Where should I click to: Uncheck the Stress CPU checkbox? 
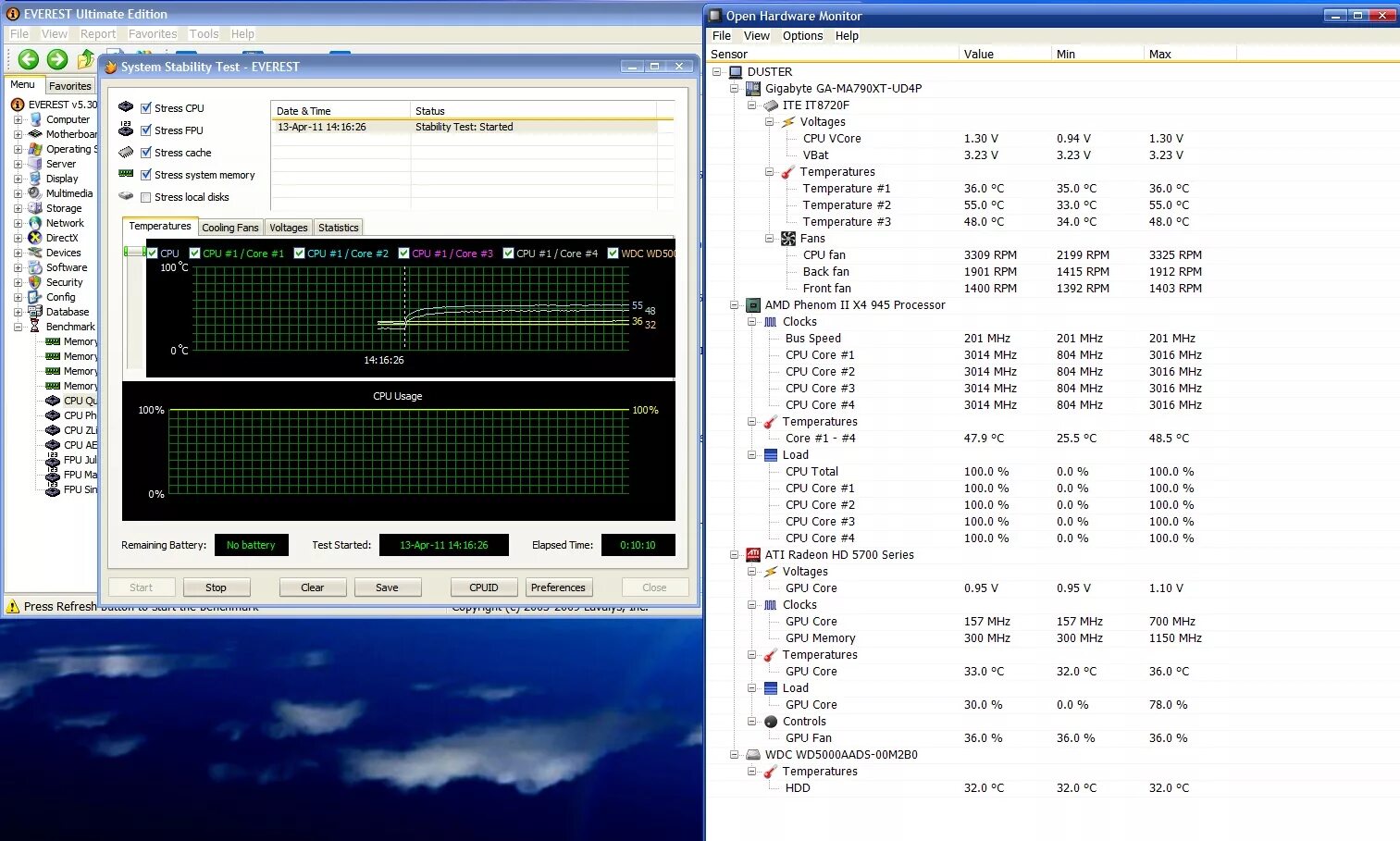[146, 107]
